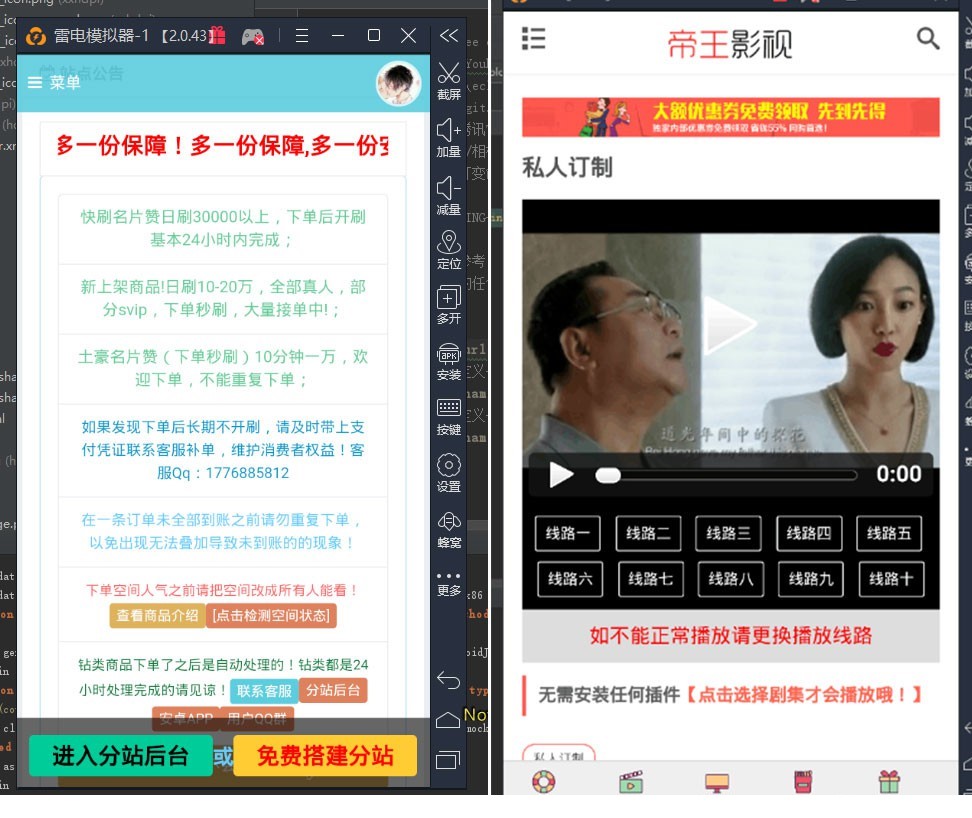Screen dimensions: 972x818
Task: Select 线路五 playback line
Action: [x=889, y=533]
